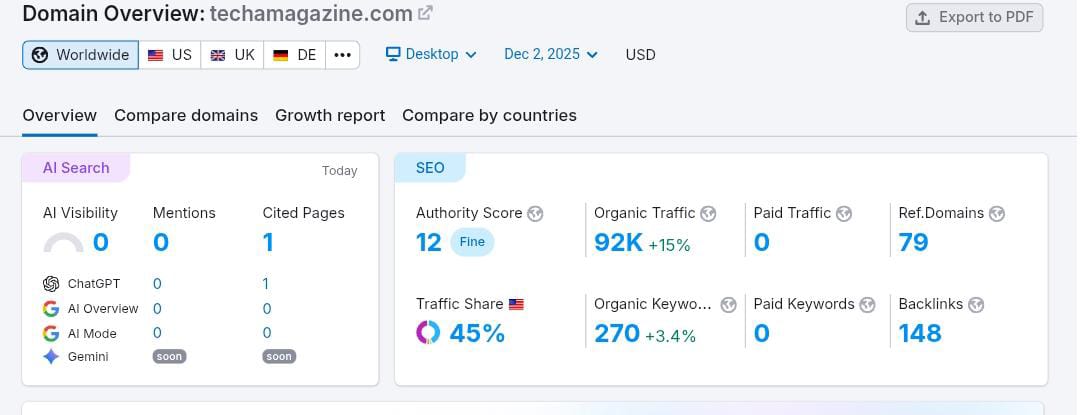This screenshot has width=1080, height=415.
Task: Open more countries ellipsis menu
Action: coord(342,55)
